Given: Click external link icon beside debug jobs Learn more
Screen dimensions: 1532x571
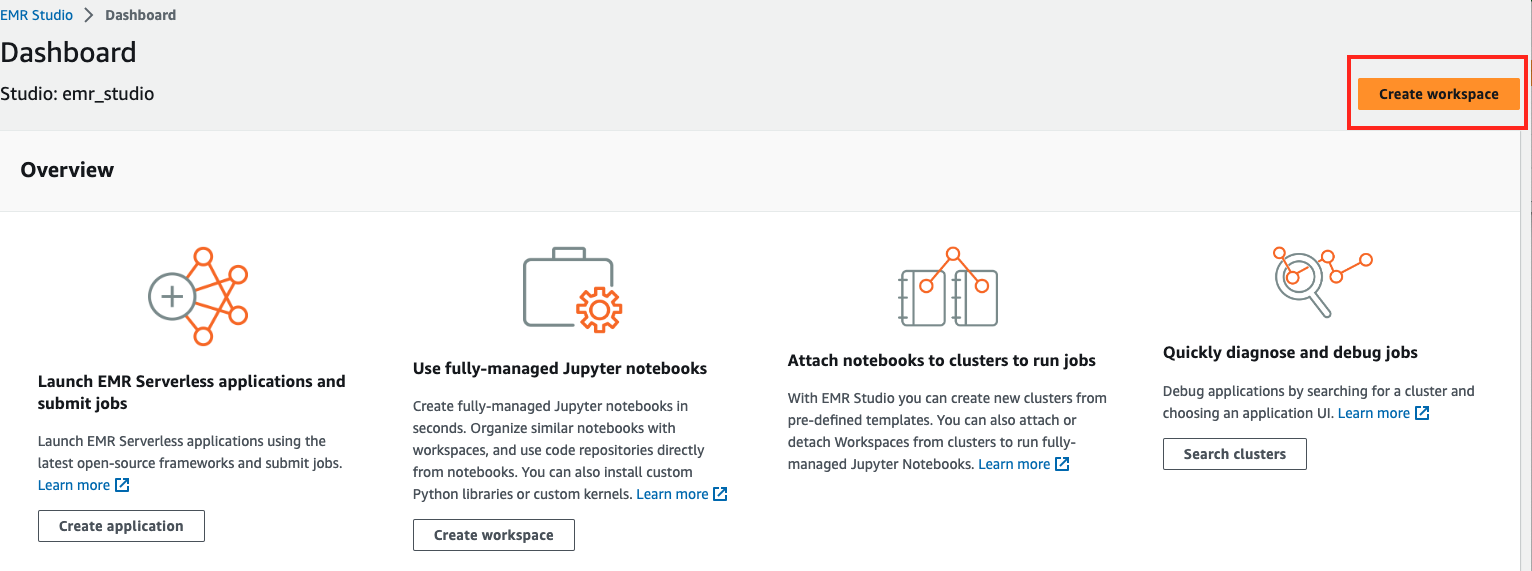Looking at the screenshot, I should click(x=1422, y=413).
